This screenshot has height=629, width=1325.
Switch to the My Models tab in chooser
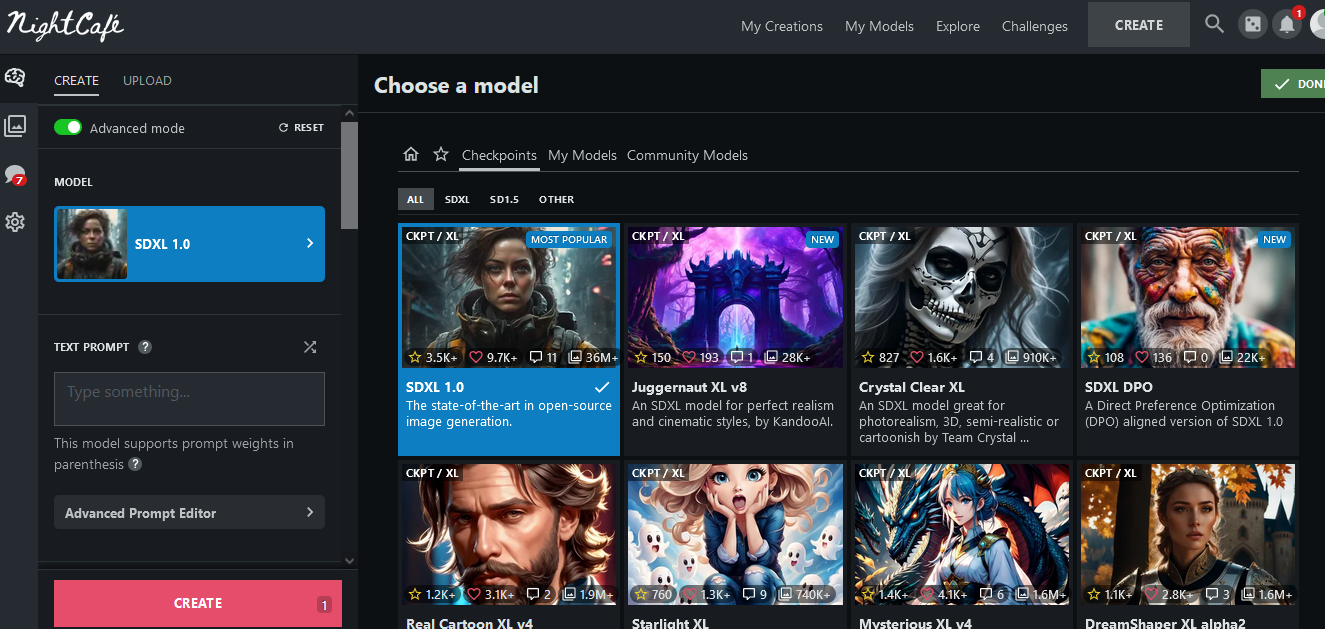click(x=582, y=155)
